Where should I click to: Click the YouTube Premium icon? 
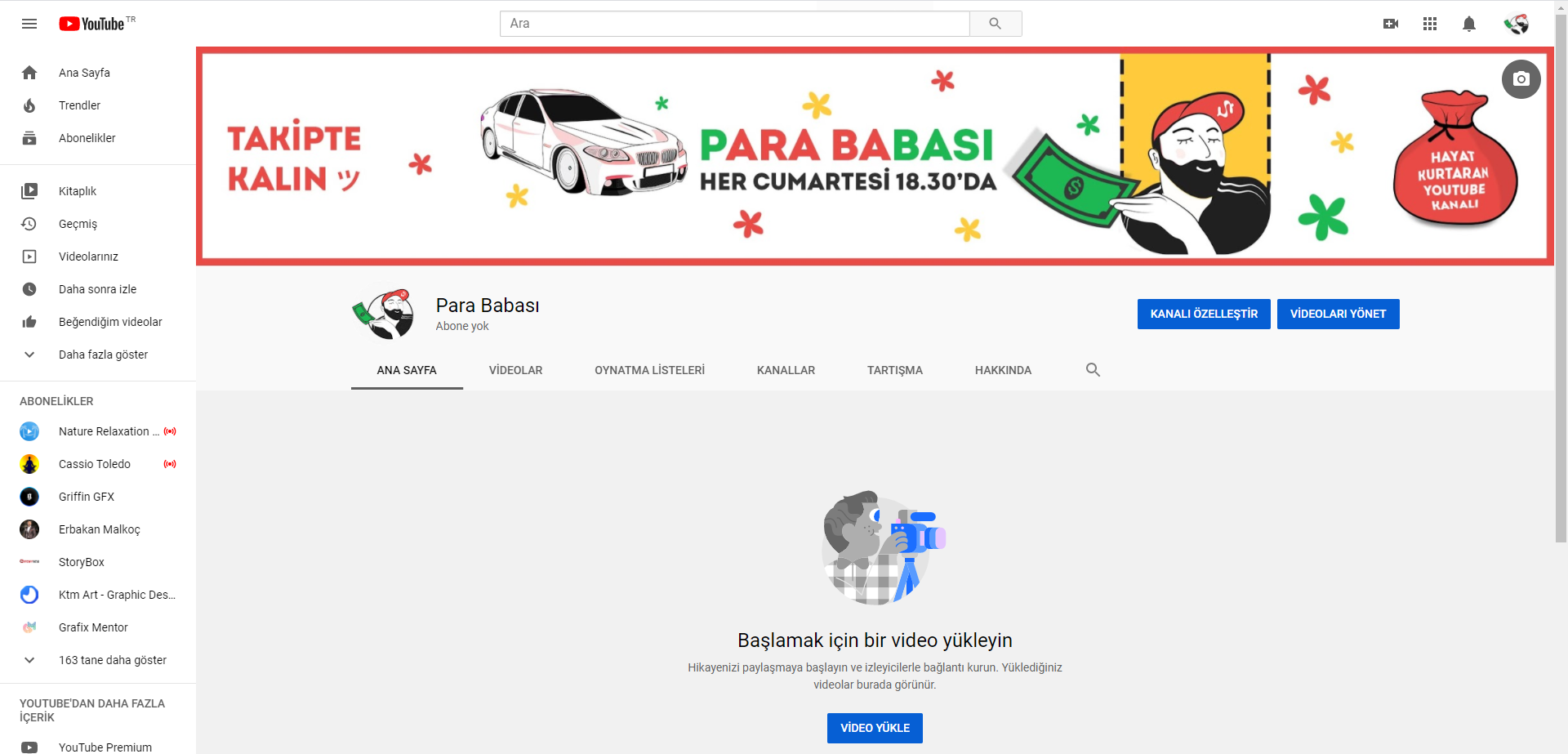(x=29, y=747)
